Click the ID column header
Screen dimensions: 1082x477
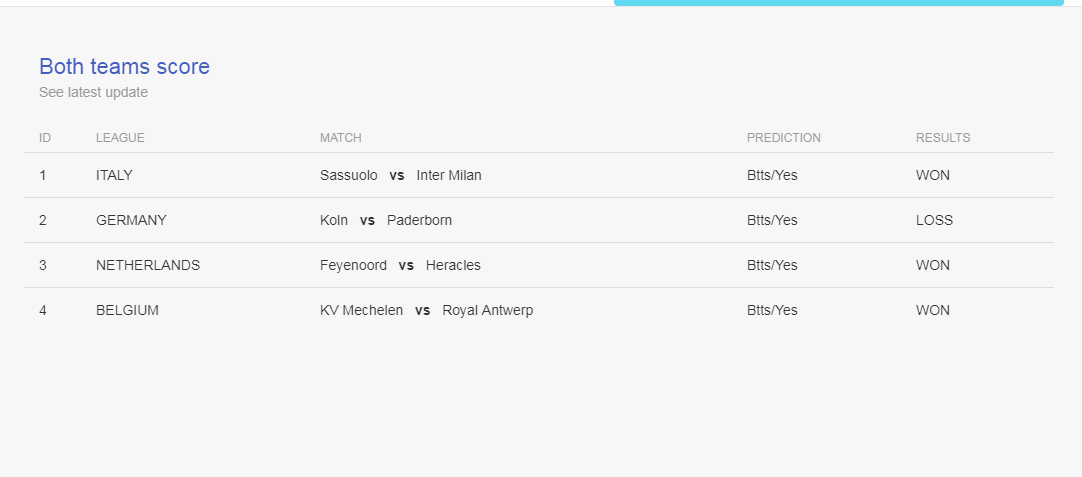45,137
